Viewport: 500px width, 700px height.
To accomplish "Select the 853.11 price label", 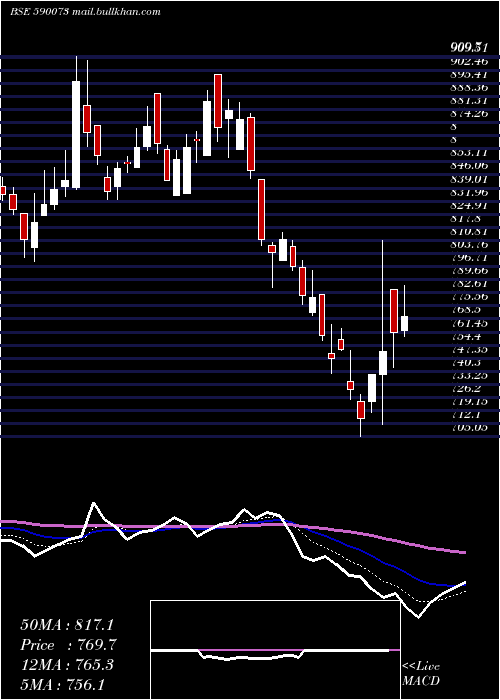I will point(469,153).
